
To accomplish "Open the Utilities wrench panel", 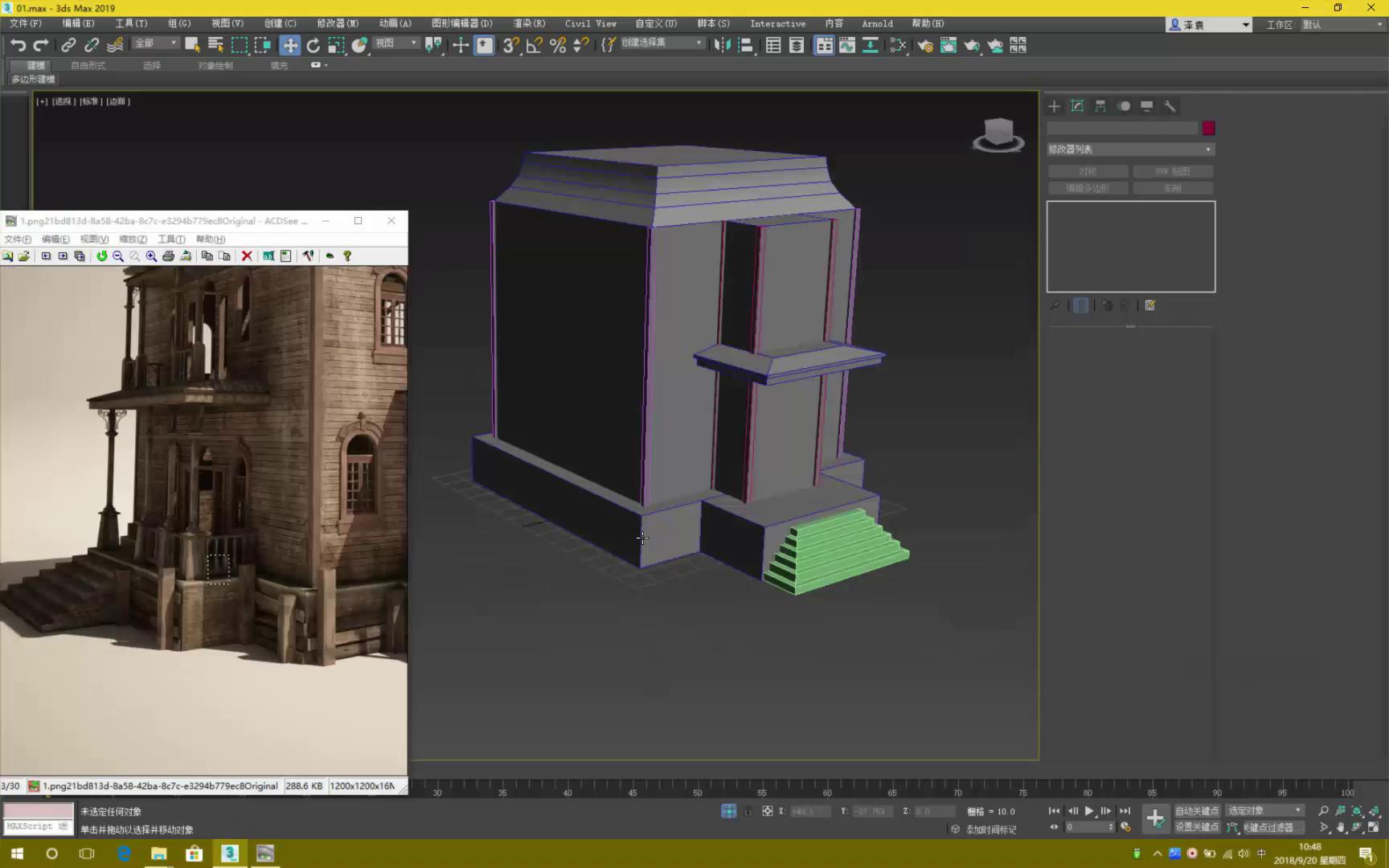I will (1170, 106).
